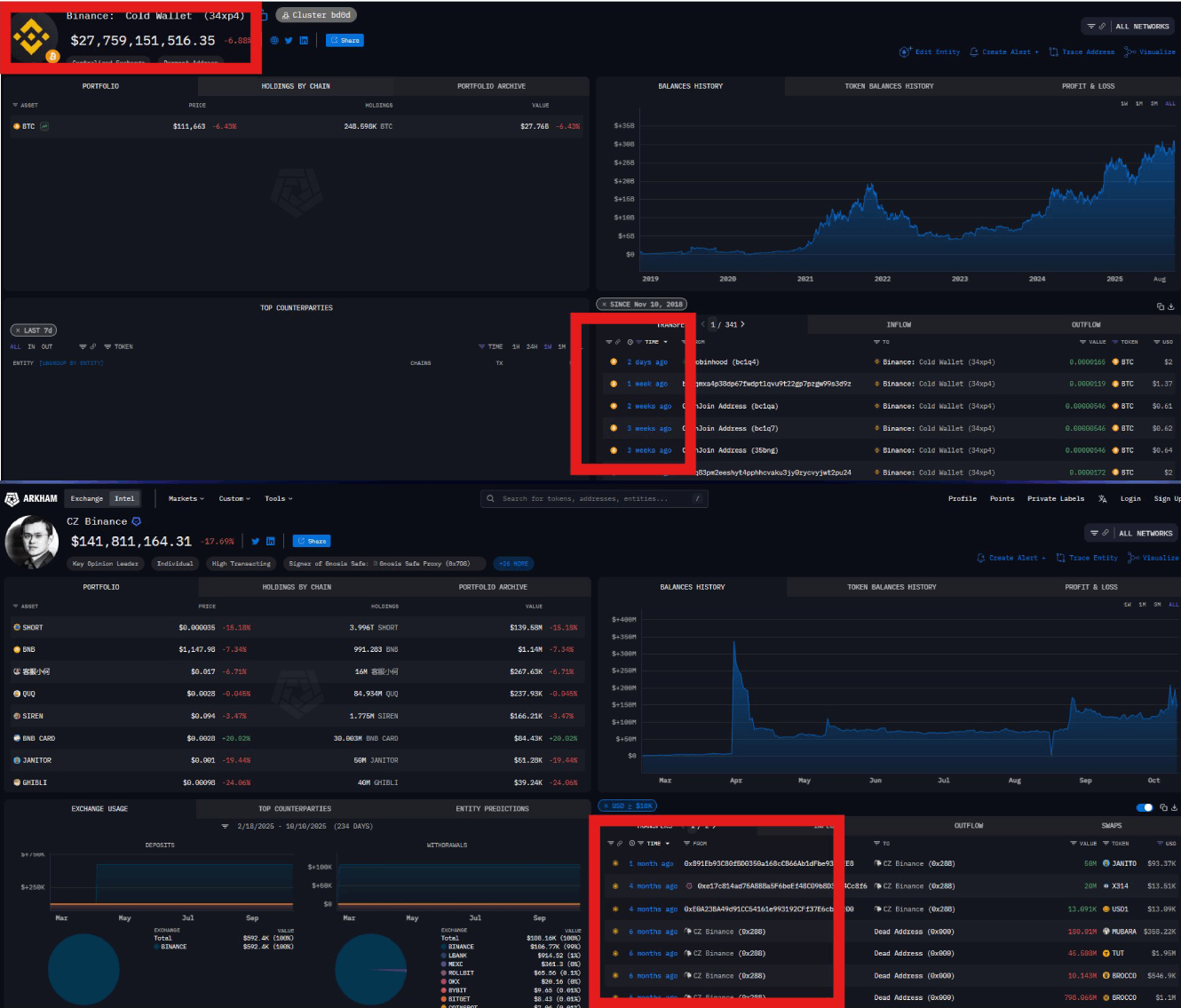Click the language translate icon in navbar

point(1102,499)
